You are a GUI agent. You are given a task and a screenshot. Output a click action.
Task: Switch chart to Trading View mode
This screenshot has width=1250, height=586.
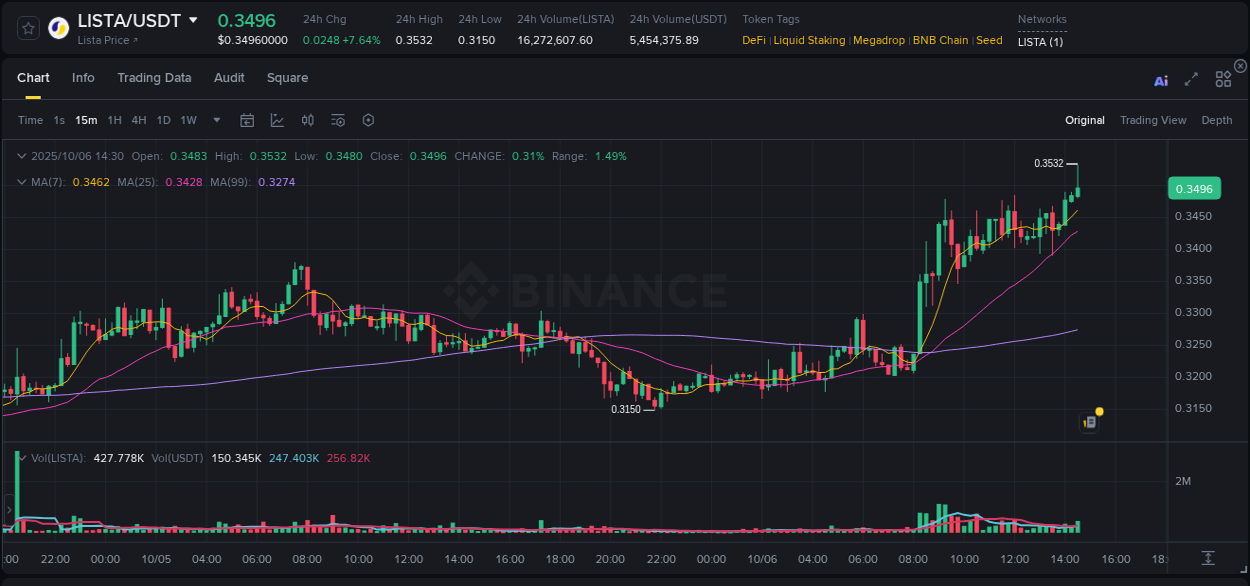pos(1153,120)
